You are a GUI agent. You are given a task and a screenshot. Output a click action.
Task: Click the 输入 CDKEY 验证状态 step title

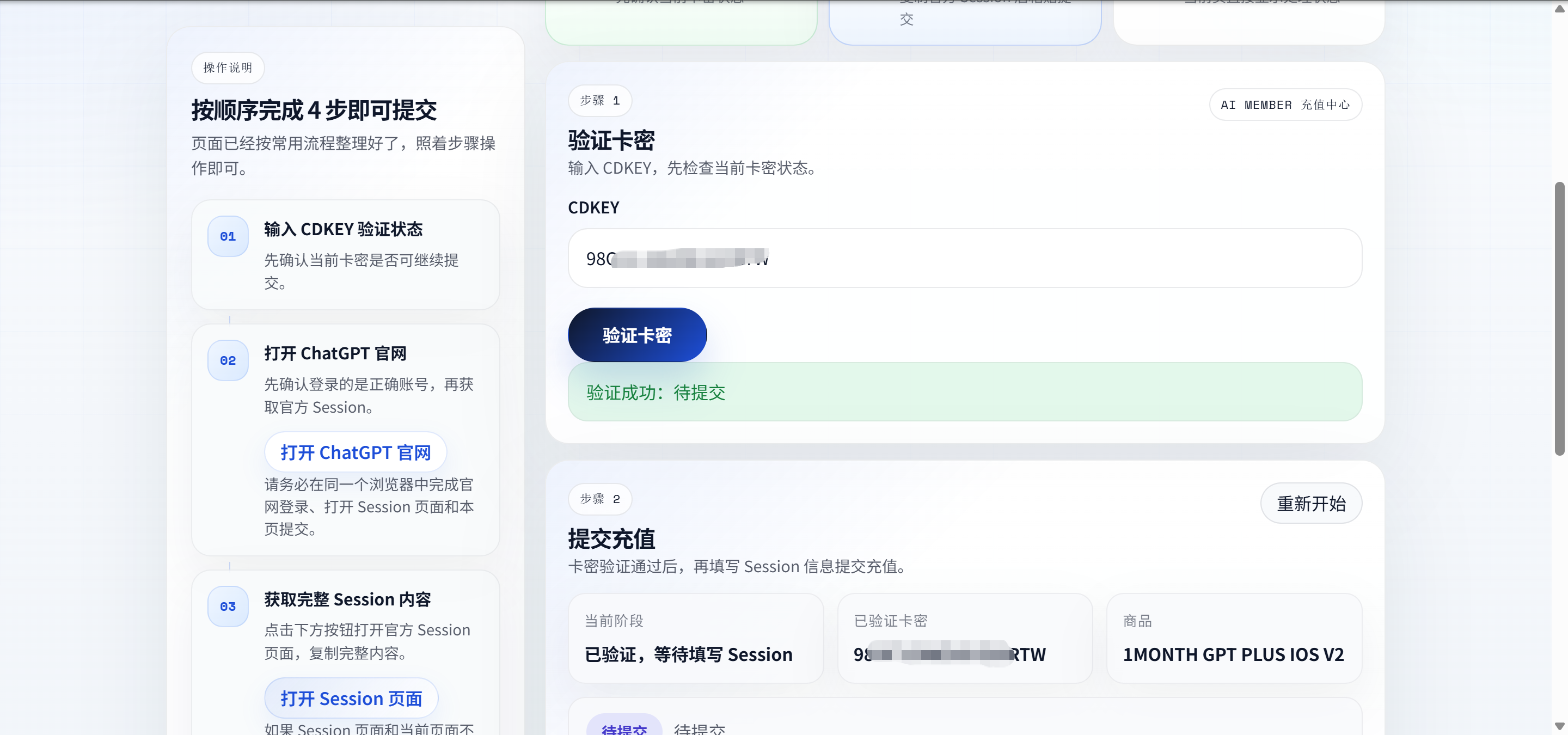[344, 229]
